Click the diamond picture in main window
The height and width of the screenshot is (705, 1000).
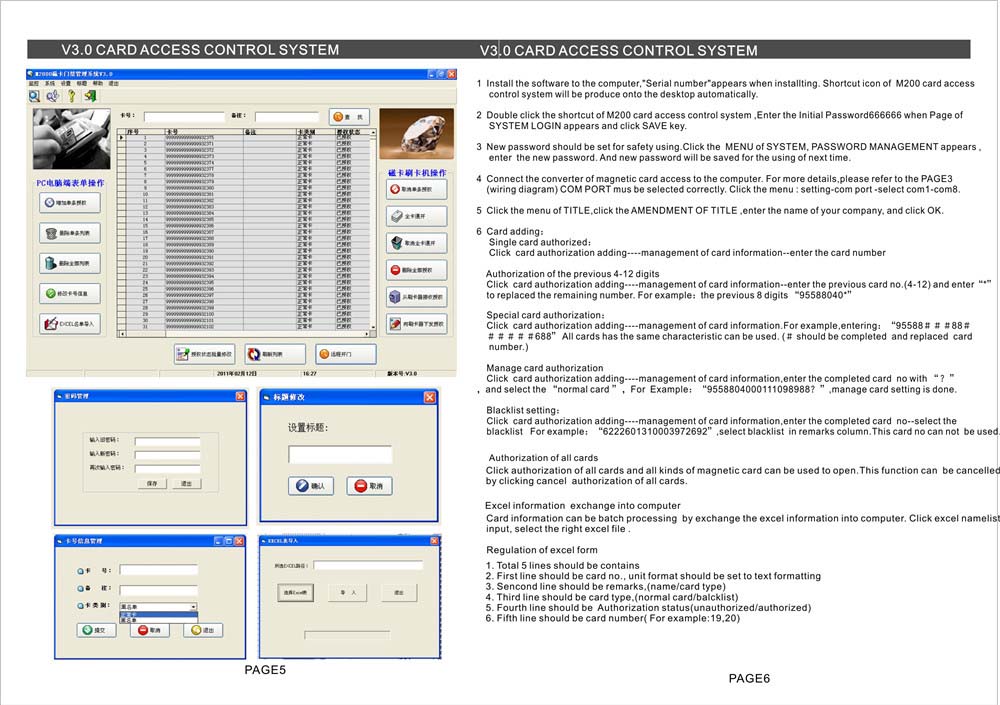416,134
